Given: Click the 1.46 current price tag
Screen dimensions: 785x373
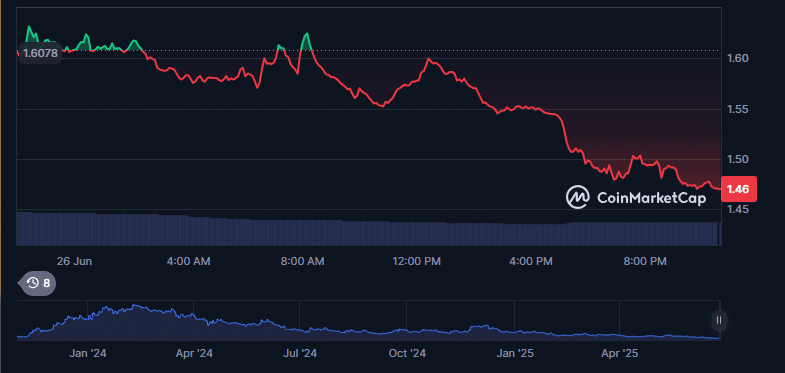Looking at the screenshot, I should coord(738,189).
